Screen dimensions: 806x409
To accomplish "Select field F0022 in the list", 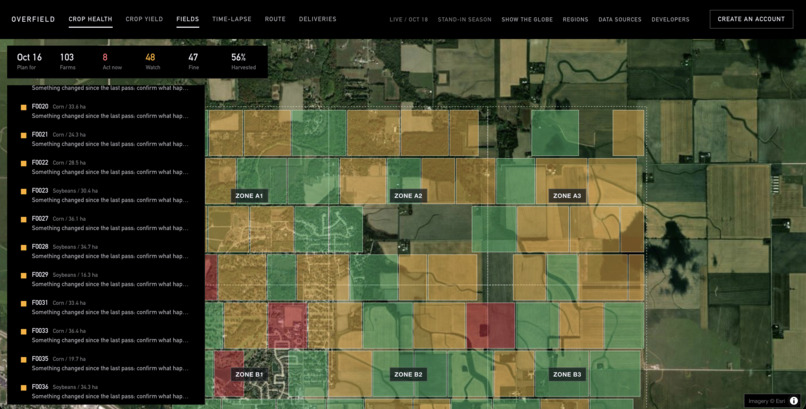I will pyautogui.click(x=106, y=168).
